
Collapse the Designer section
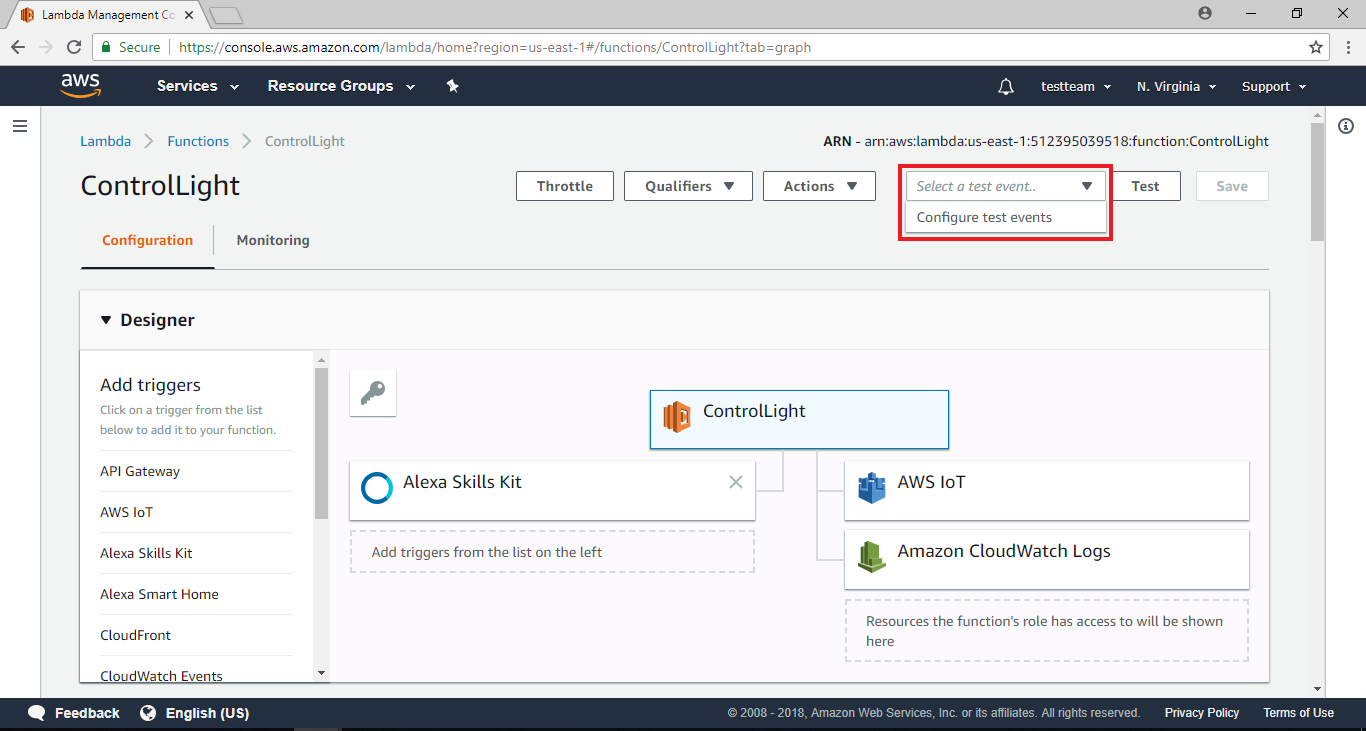click(x=106, y=320)
